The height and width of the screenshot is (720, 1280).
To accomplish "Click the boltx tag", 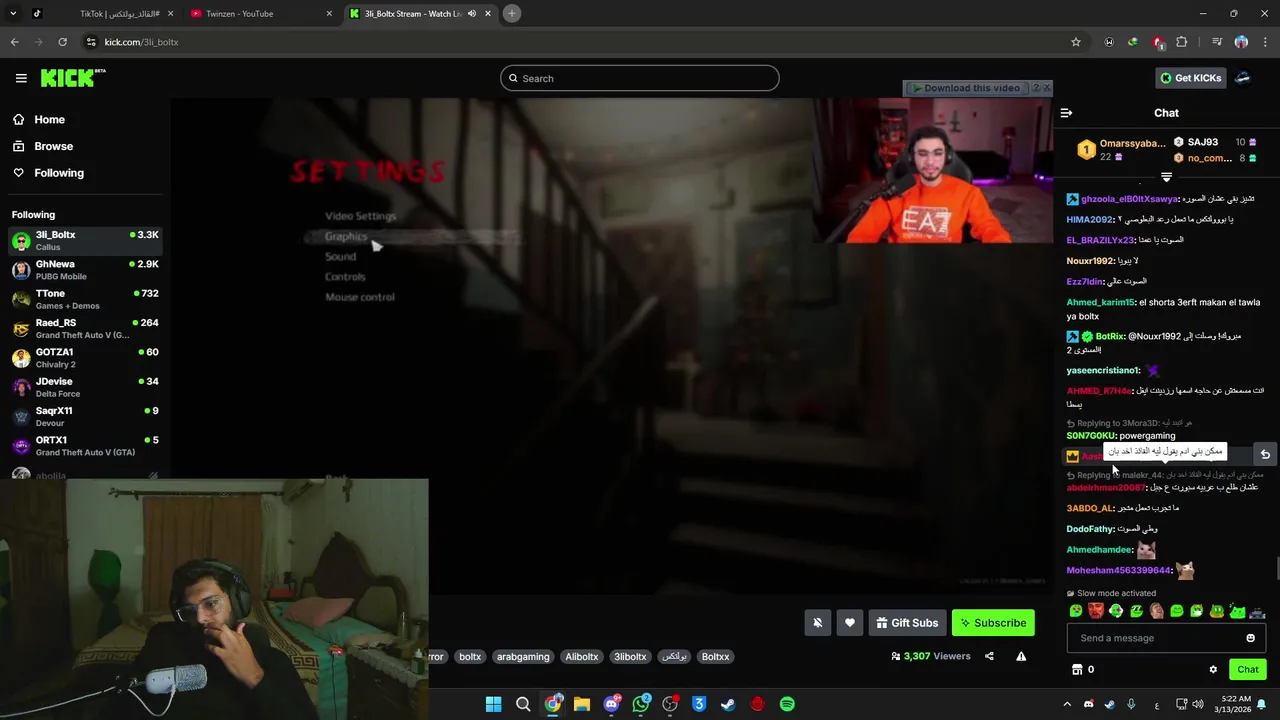I will [470, 657].
